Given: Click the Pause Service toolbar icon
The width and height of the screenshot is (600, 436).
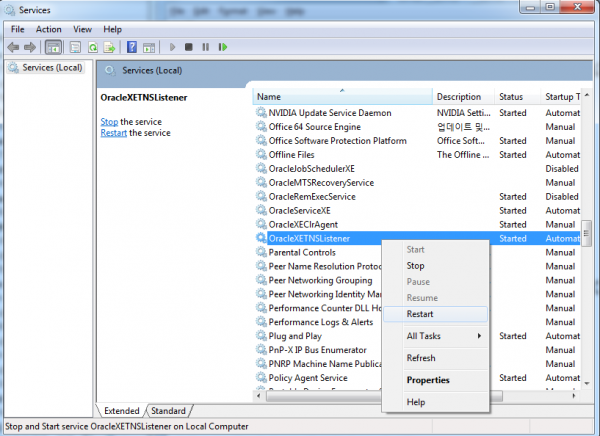Looking at the screenshot, I should pyautogui.click(x=205, y=46).
